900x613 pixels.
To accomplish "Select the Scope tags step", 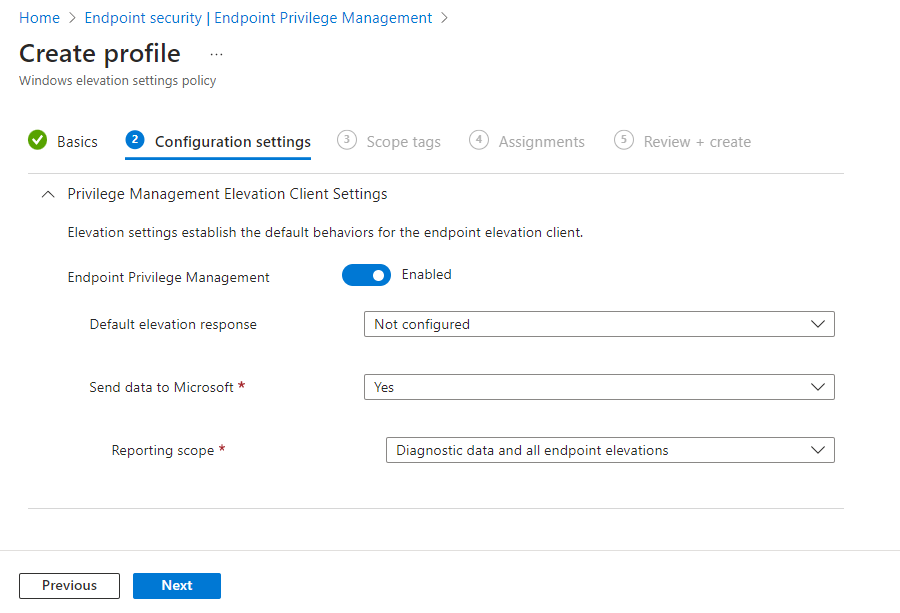I will pos(404,141).
